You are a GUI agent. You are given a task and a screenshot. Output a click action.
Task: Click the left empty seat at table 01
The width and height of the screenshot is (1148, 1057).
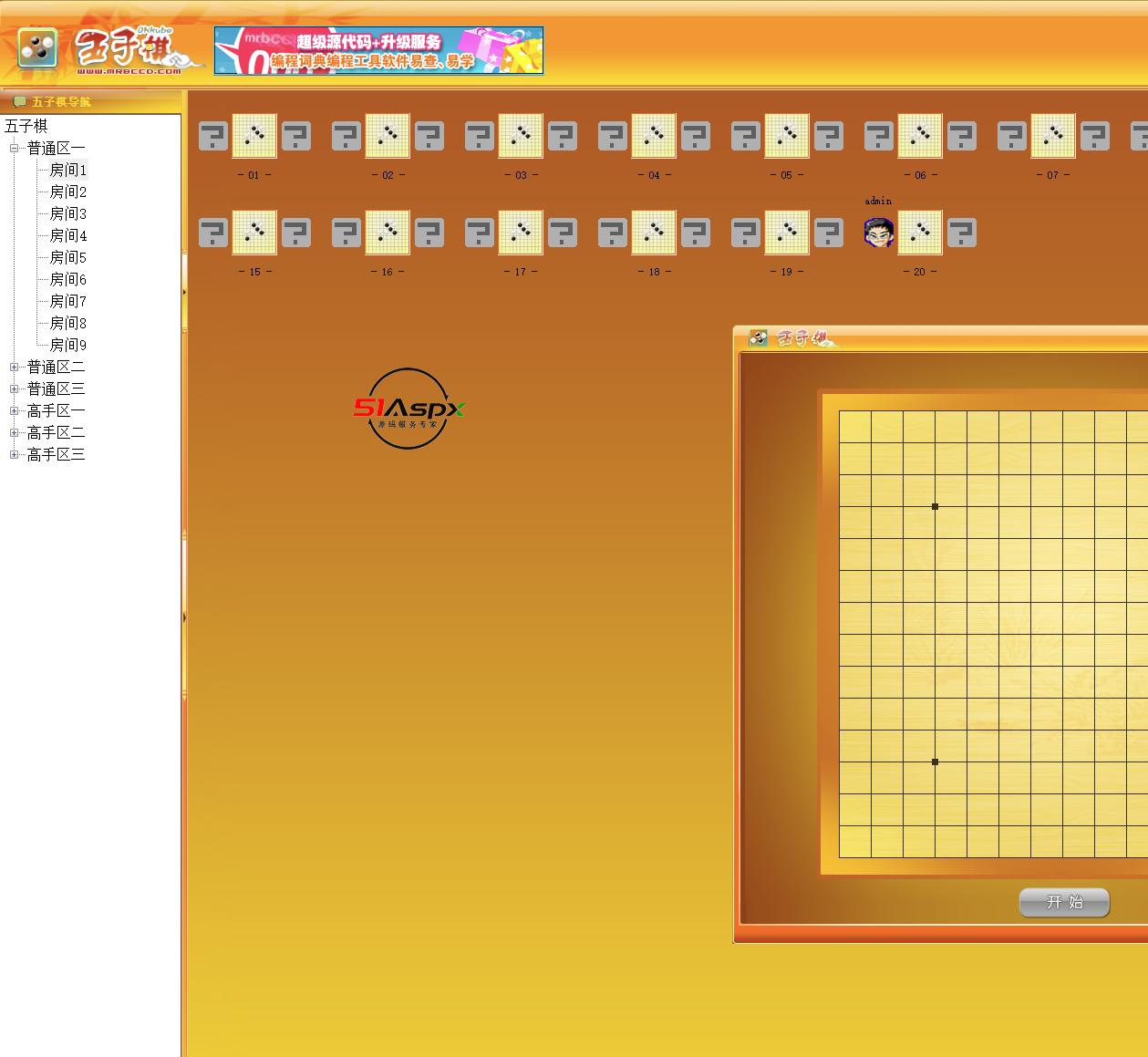click(212, 137)
